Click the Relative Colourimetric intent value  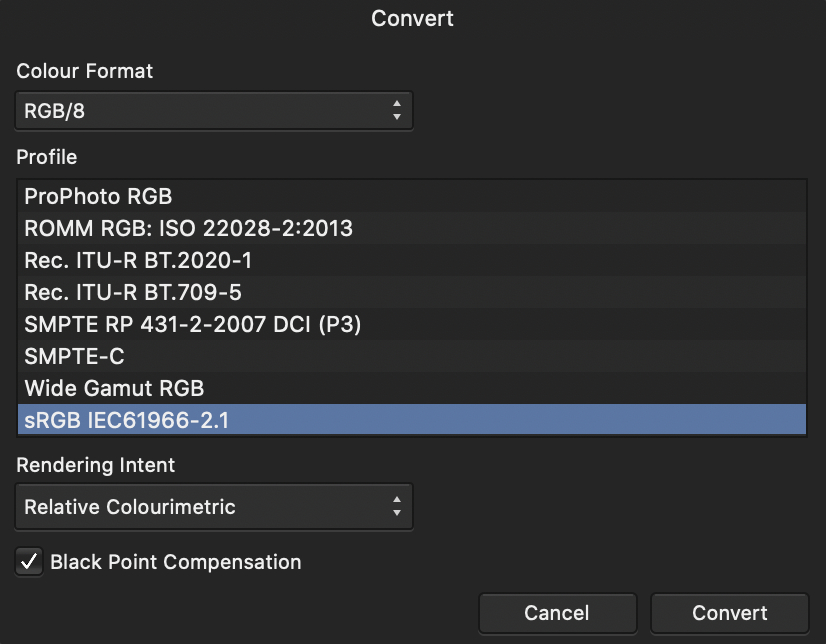pyautogui.click(x=130, y=507)
